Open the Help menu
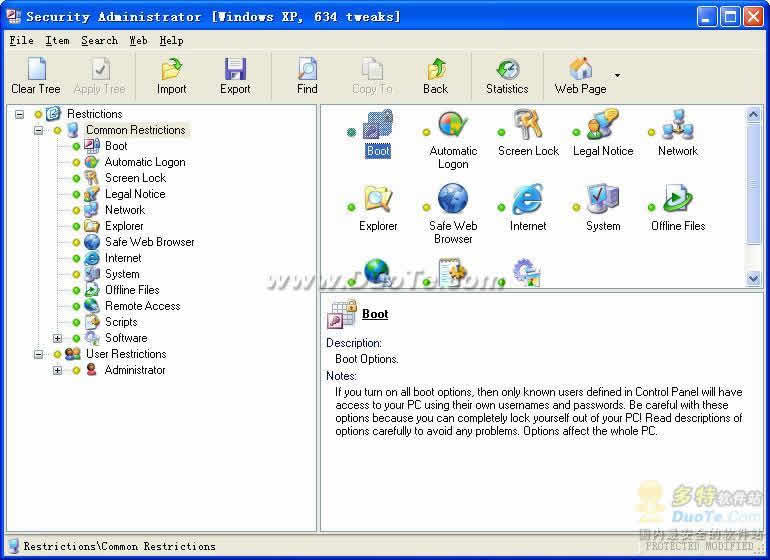Image resolution: width=770 pixels, height=560 pixels. tap(171, 40)
